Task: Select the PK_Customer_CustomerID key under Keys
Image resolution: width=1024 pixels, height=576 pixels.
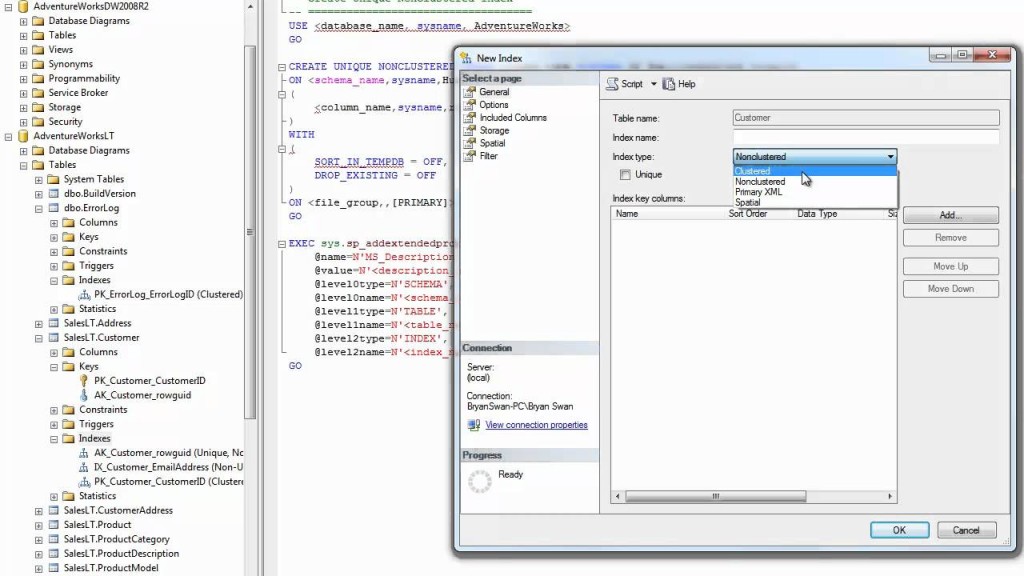Action: click(x=150, y=381)
